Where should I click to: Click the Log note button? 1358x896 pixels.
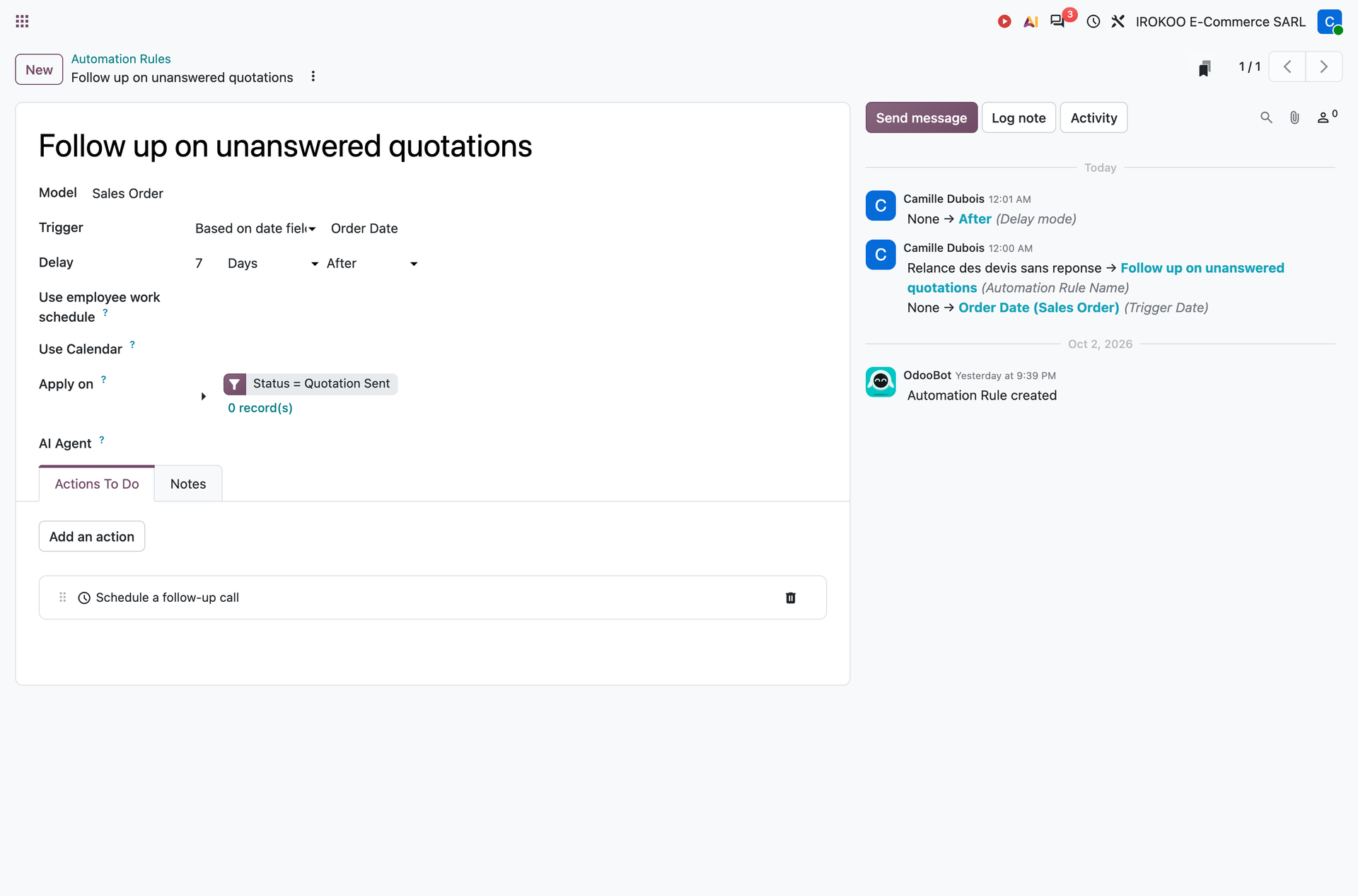point(1018,118)
